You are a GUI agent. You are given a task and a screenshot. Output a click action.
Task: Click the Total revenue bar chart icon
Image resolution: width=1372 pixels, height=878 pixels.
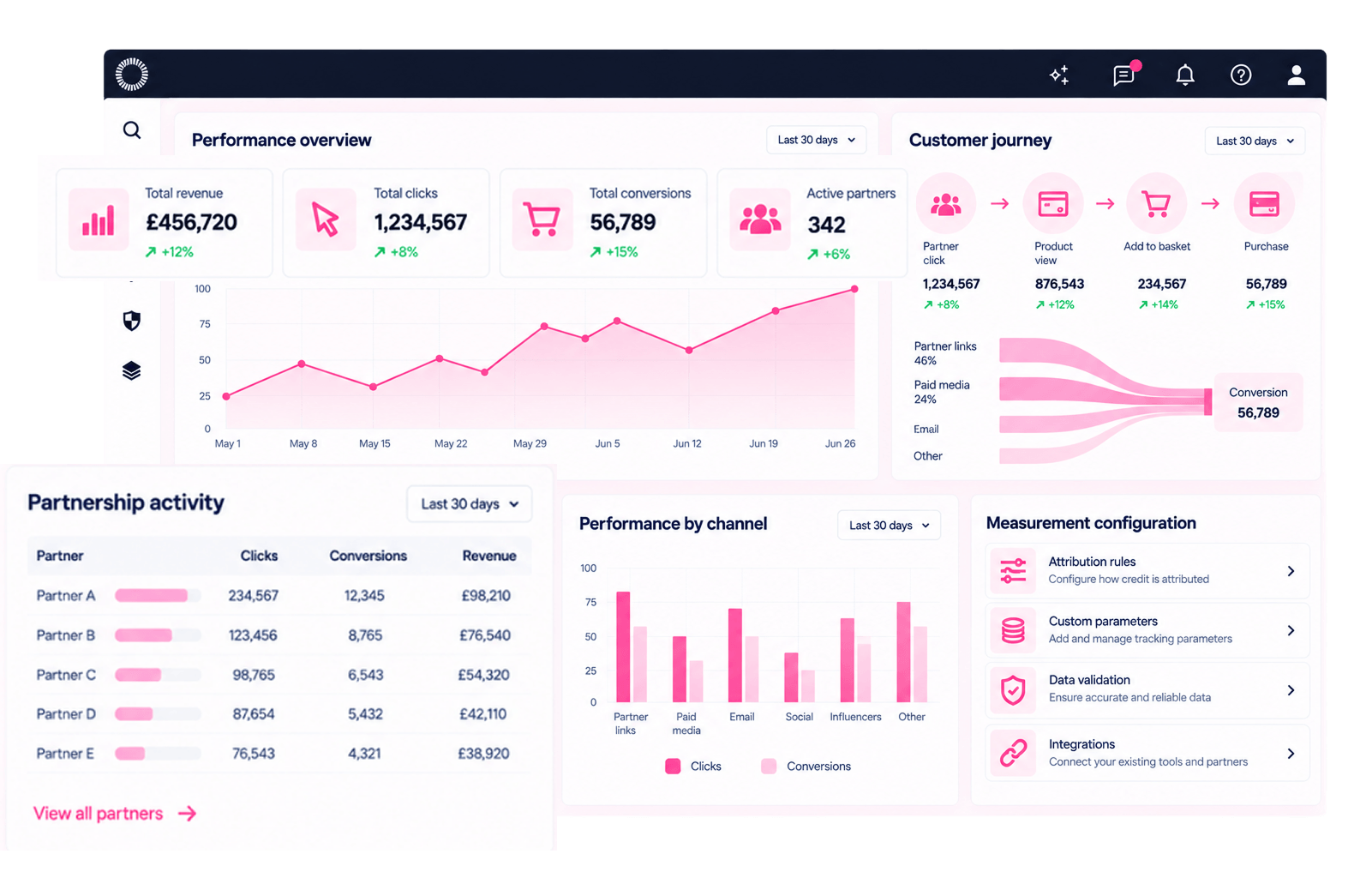99,220
